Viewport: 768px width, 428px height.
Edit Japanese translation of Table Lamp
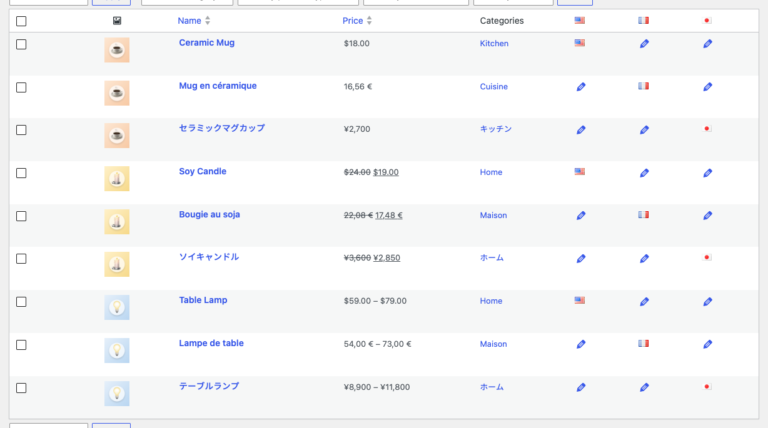[707, 302]
